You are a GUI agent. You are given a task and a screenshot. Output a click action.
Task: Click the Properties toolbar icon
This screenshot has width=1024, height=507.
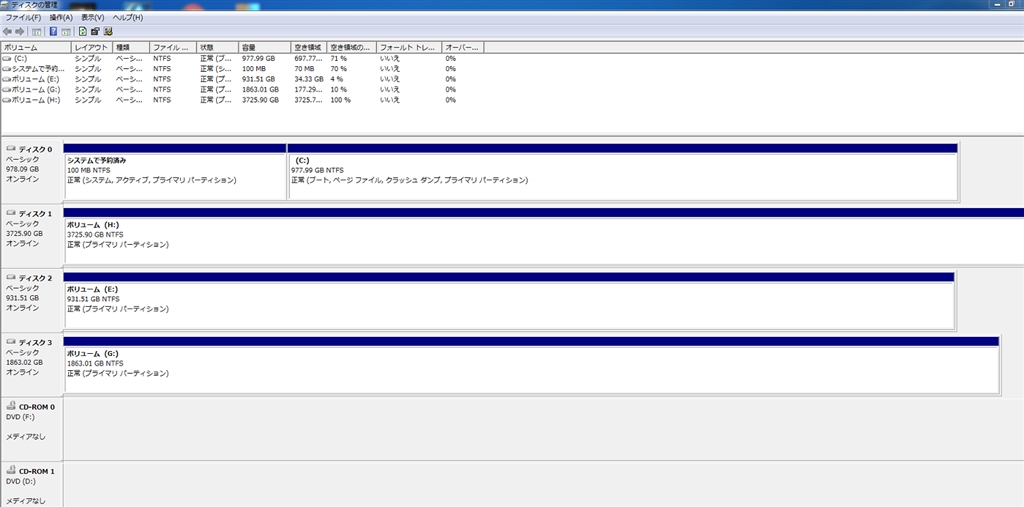click(95, 31)
